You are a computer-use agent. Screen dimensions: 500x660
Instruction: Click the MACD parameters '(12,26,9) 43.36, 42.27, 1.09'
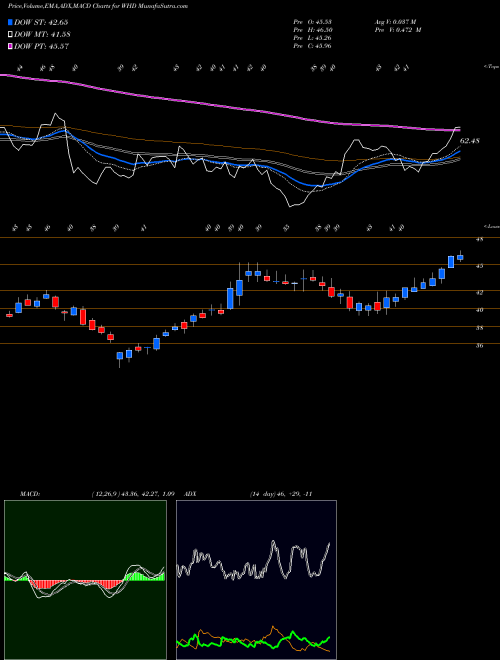[134, 494]
